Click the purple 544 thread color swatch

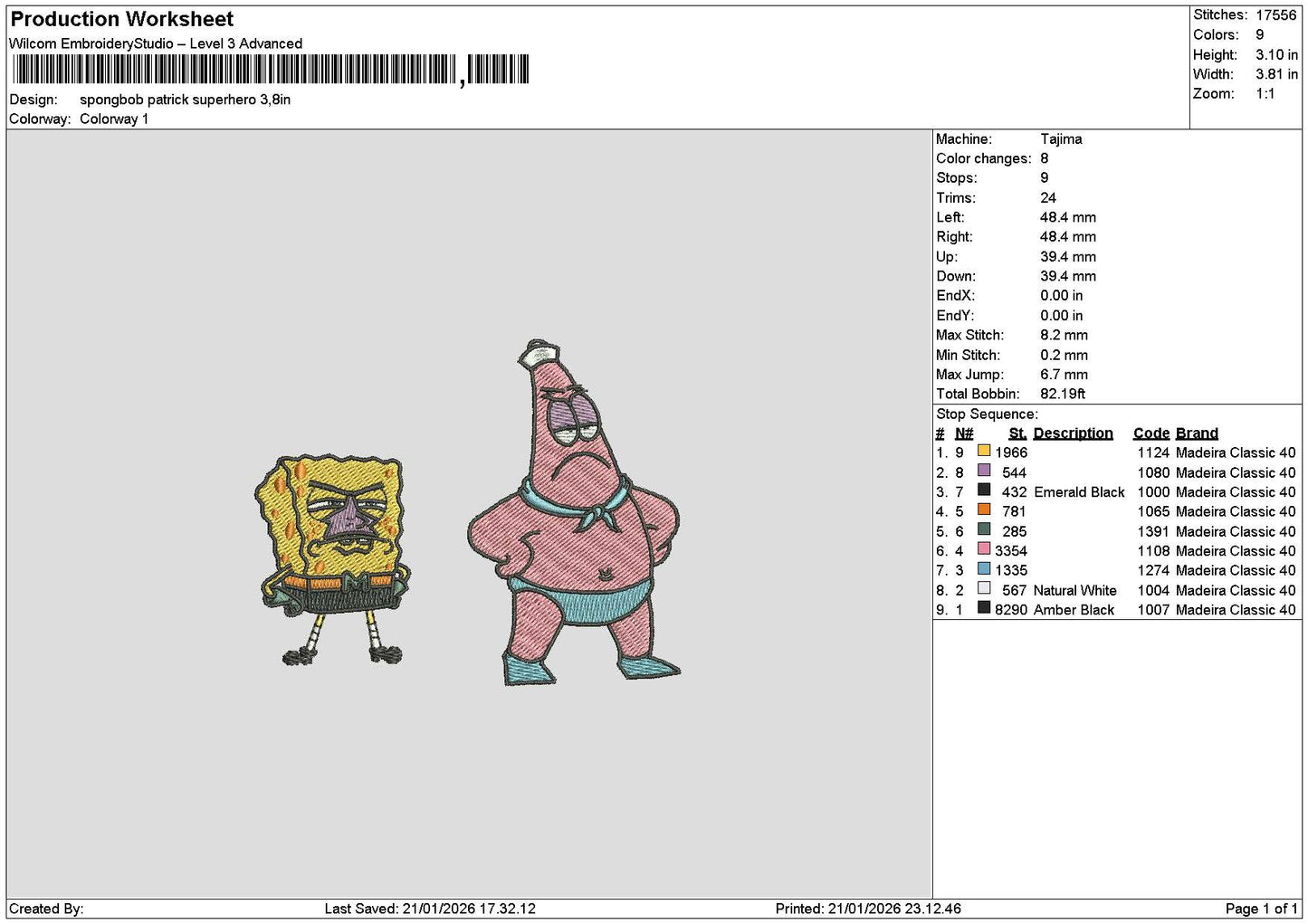(x=984, y=471)
